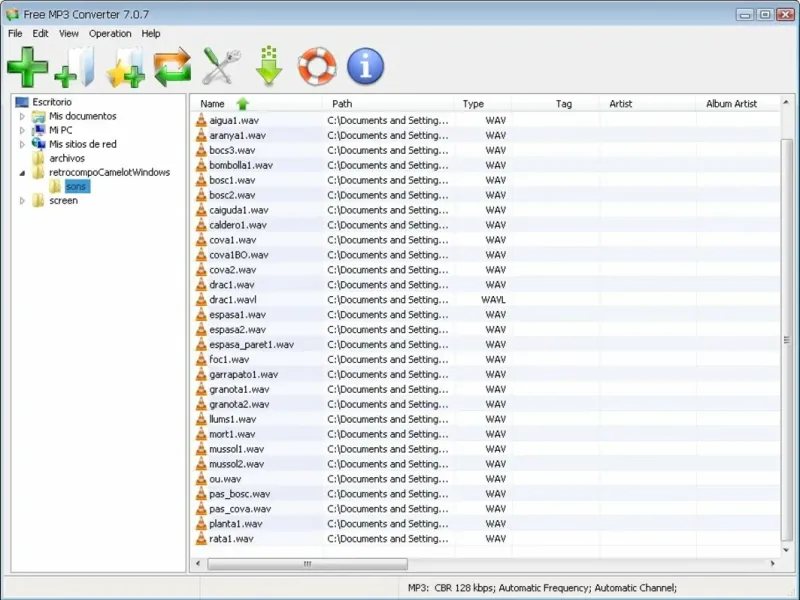Click the blue info icon
Image resolution: width=800 pixels, height=600 pixels.
pos(365,66)
